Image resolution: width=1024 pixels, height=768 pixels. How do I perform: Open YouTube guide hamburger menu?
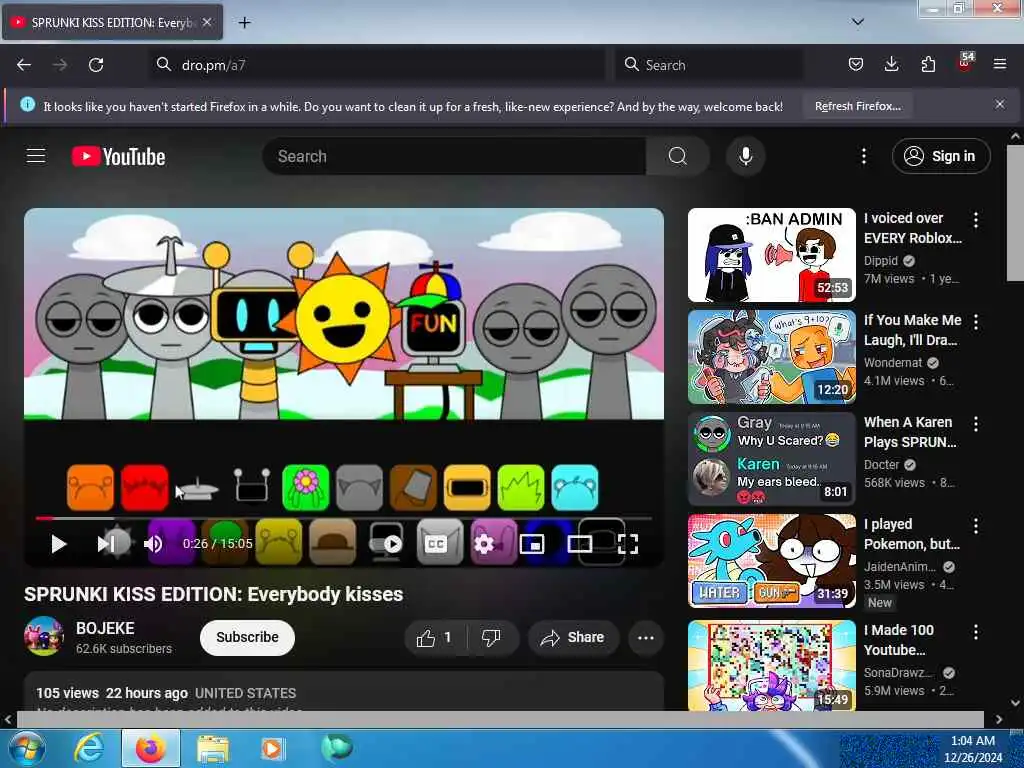click(x=36, y=156)
